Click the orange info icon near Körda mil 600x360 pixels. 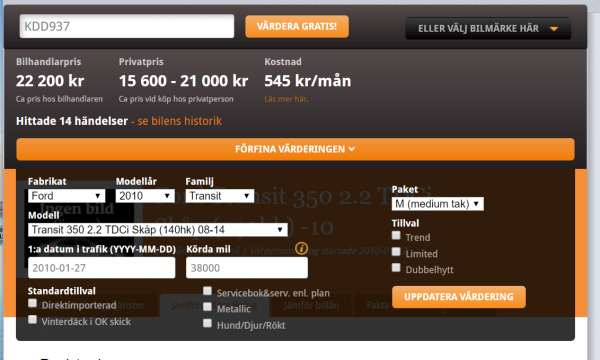(301, 248)
